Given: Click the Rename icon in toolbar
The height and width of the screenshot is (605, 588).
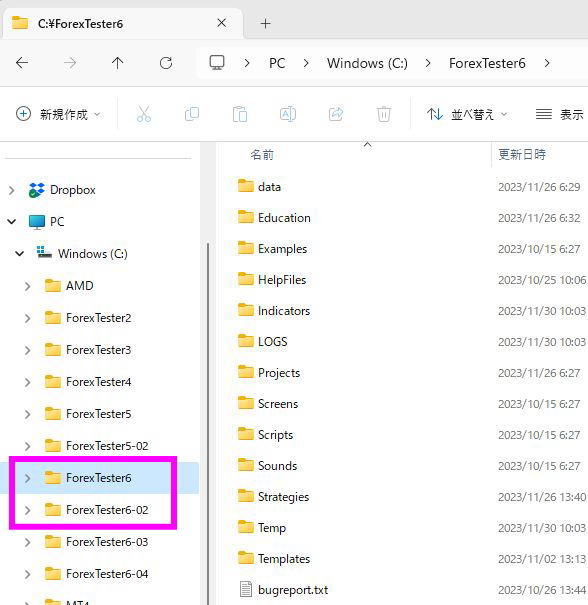Looking at the screenshot, I should (288, 114).
